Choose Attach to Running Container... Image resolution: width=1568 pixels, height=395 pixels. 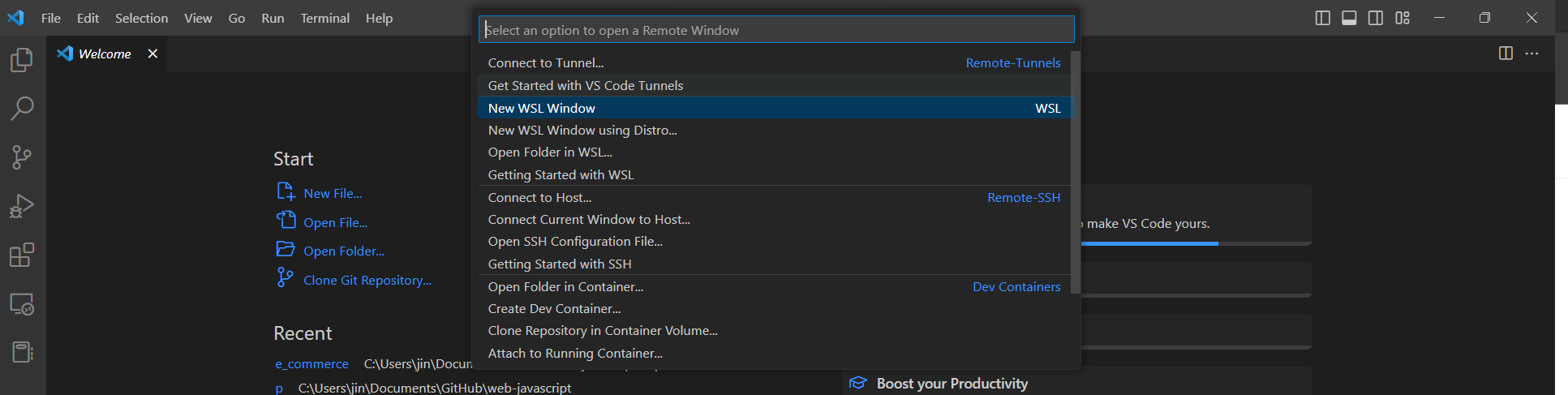coord(775,353)
